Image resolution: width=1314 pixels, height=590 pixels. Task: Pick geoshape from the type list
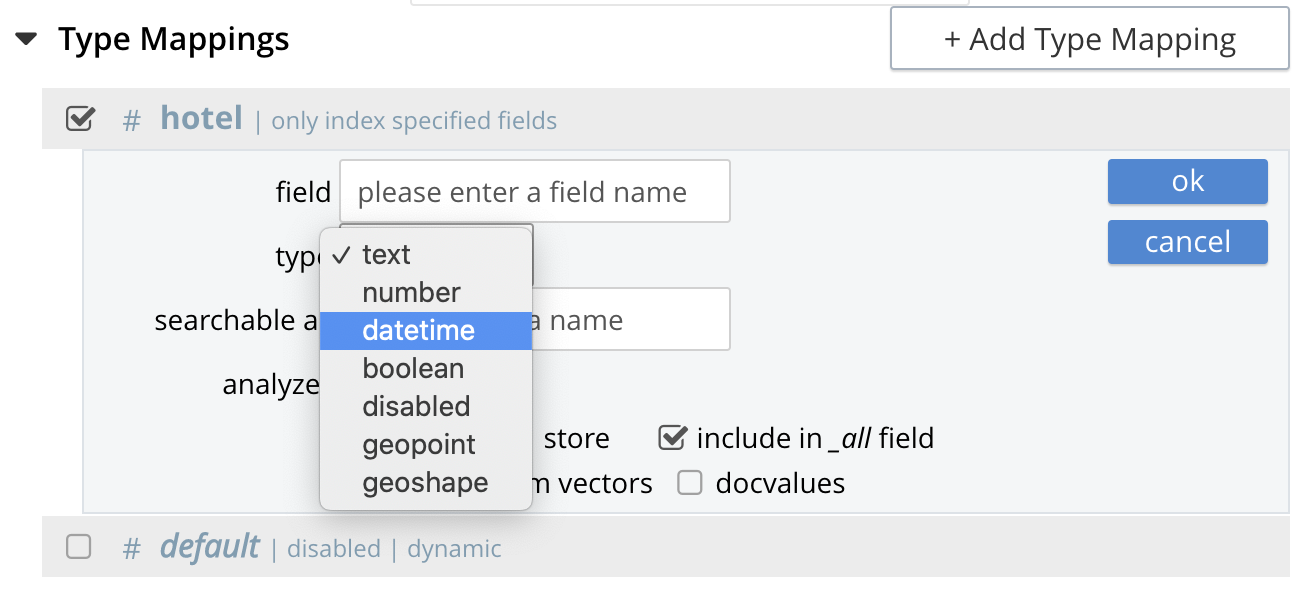click(x=425, y=483)
